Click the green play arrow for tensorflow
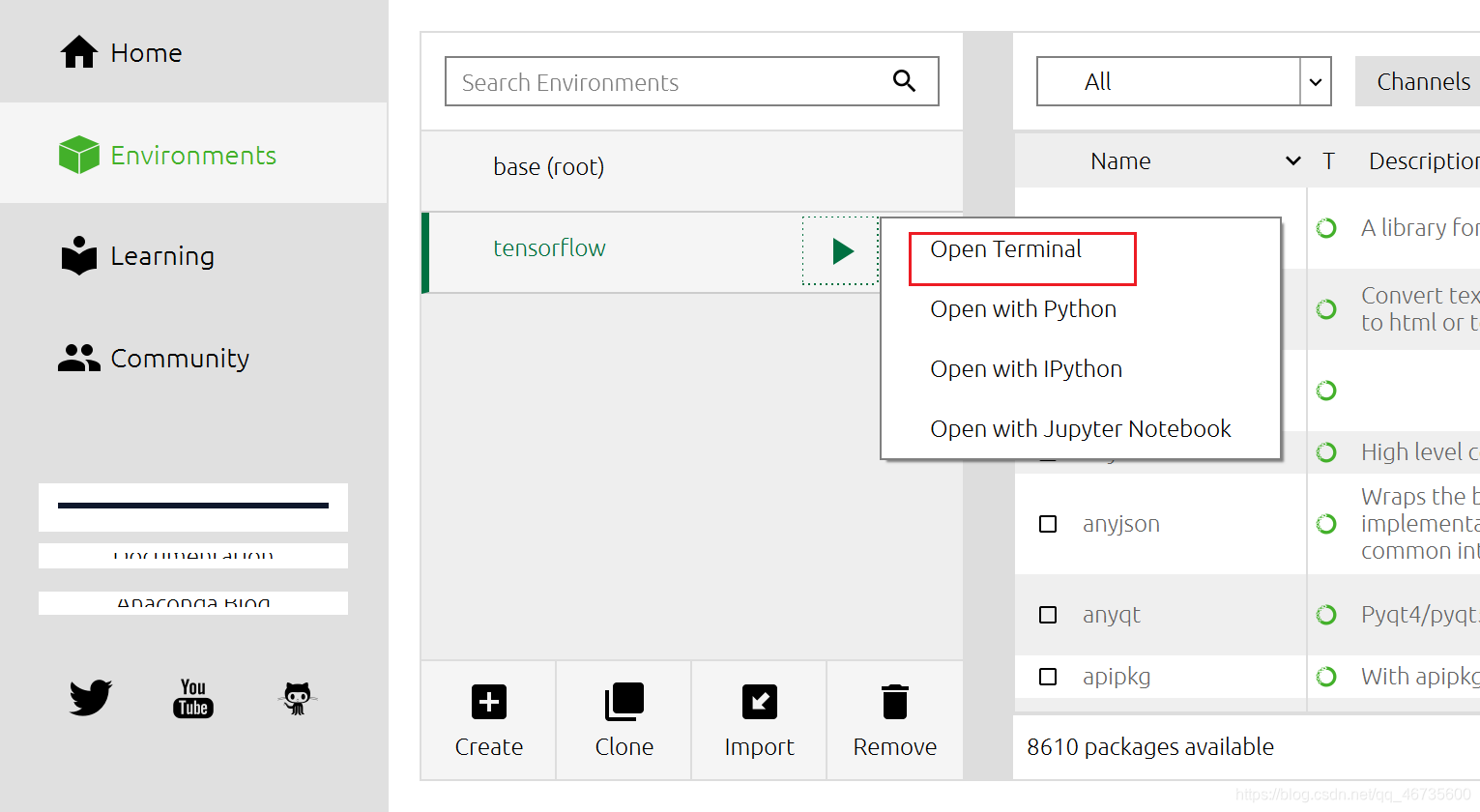 (x=843, y=251)
